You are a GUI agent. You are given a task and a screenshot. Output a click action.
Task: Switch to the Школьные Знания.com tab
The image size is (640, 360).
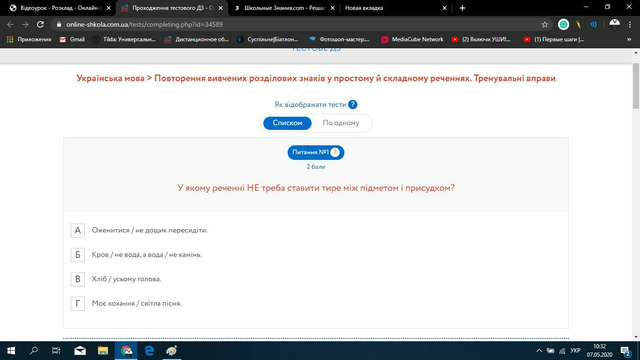[284, 8]
